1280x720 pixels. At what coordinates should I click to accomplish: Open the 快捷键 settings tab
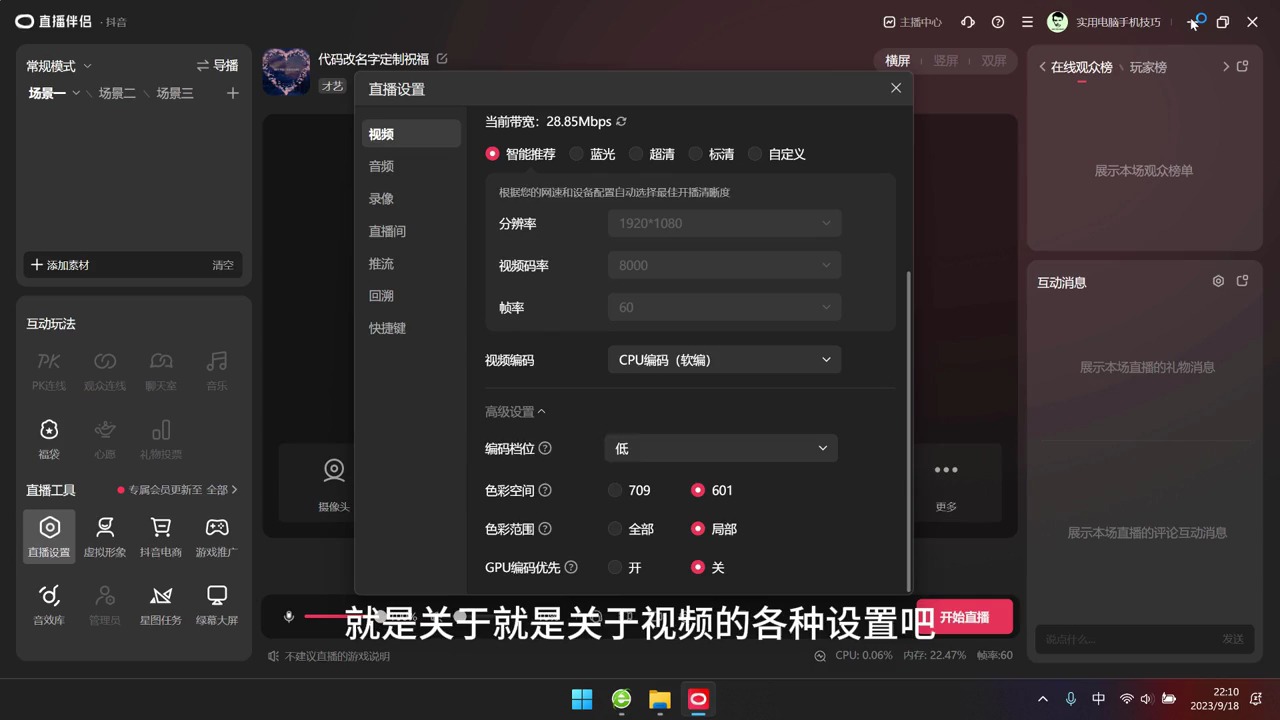tap(411, 328)
